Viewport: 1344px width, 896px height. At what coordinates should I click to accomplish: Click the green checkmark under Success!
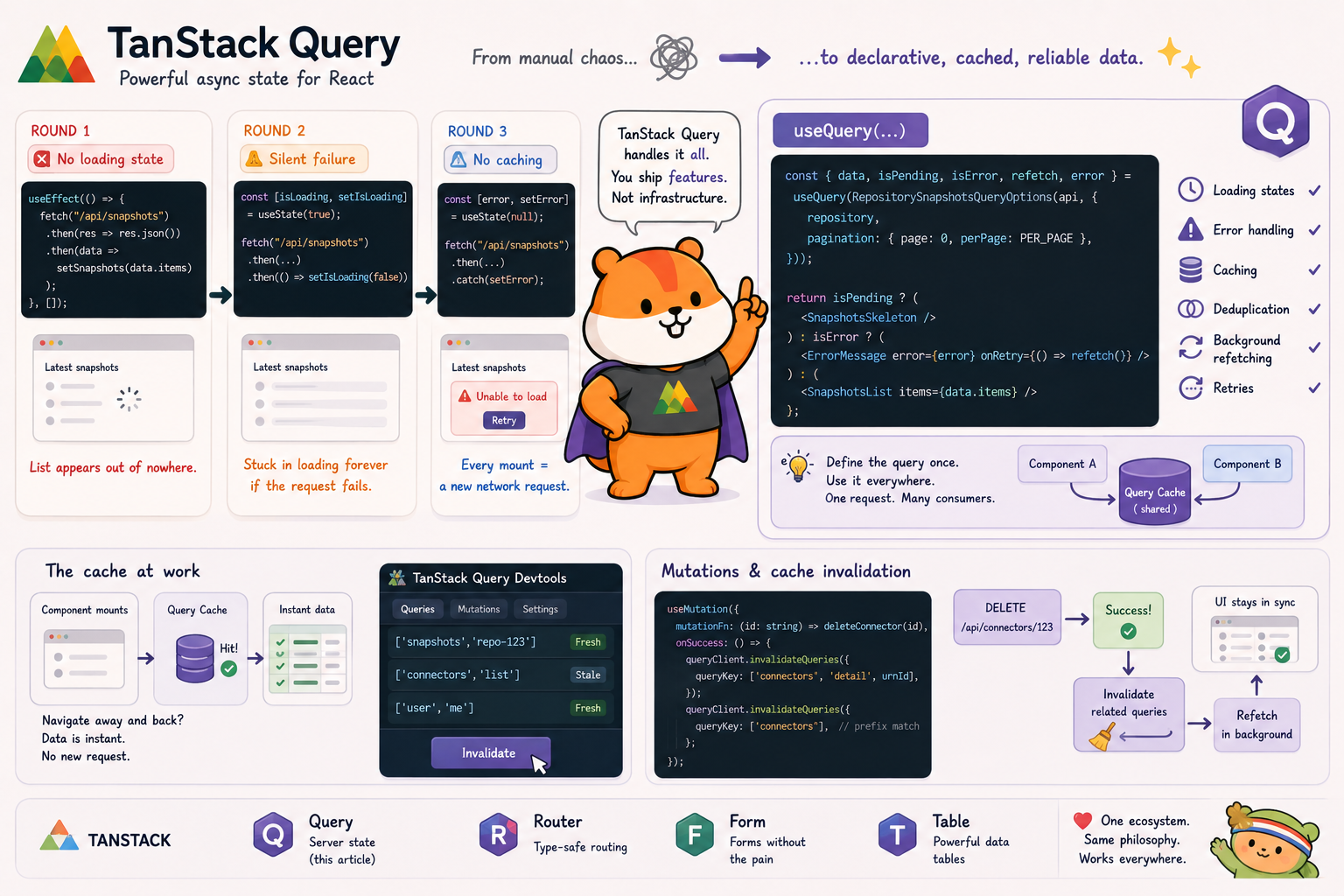pos(1129,631)
